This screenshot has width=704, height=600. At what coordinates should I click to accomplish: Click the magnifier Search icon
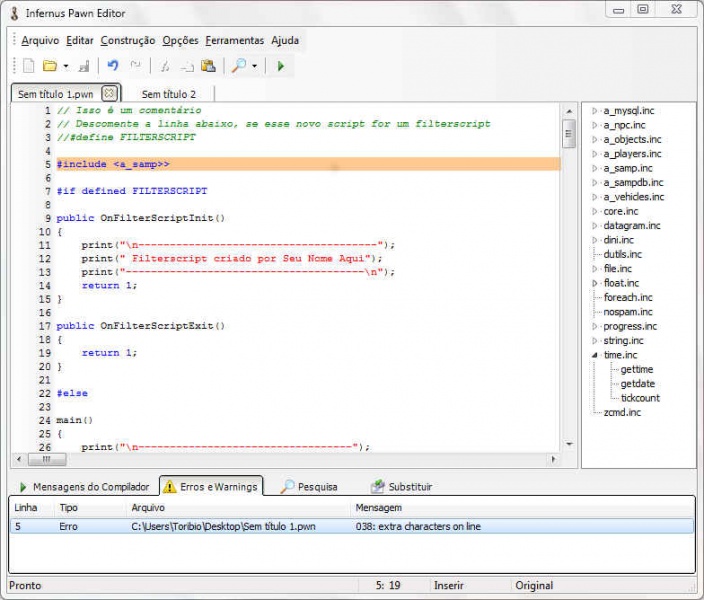[238, 66]
